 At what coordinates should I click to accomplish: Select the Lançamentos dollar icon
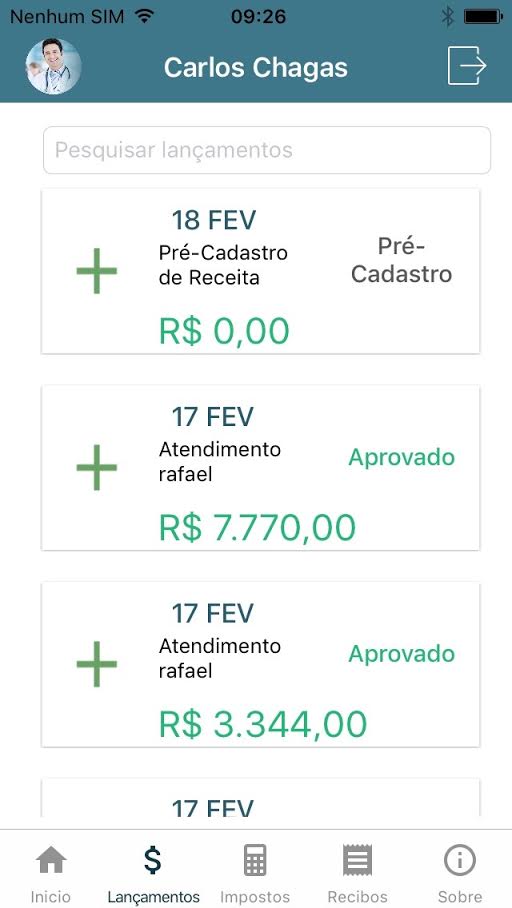tap(153, 859)
